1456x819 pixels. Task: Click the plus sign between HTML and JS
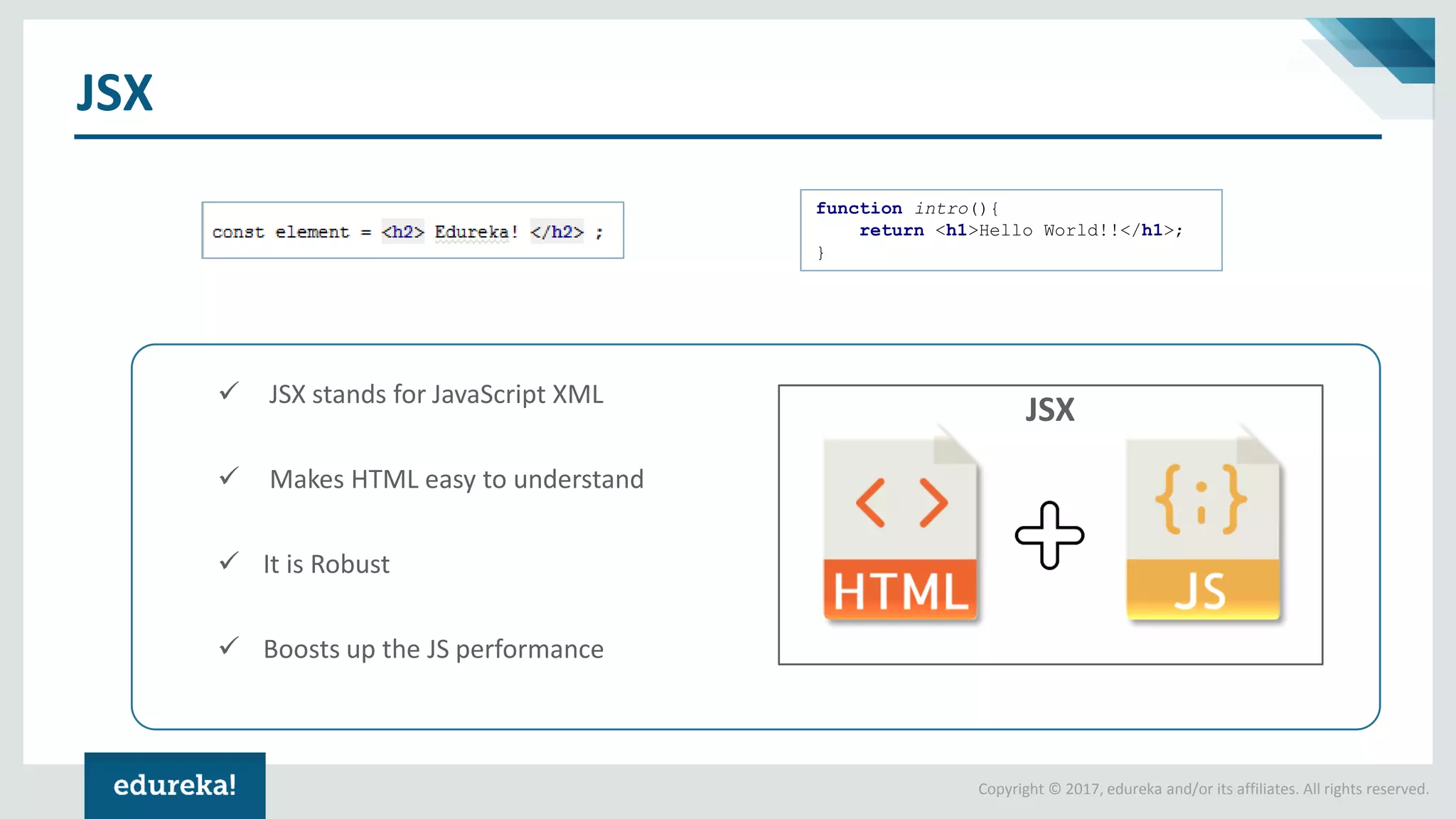[x=1049, y=535]
